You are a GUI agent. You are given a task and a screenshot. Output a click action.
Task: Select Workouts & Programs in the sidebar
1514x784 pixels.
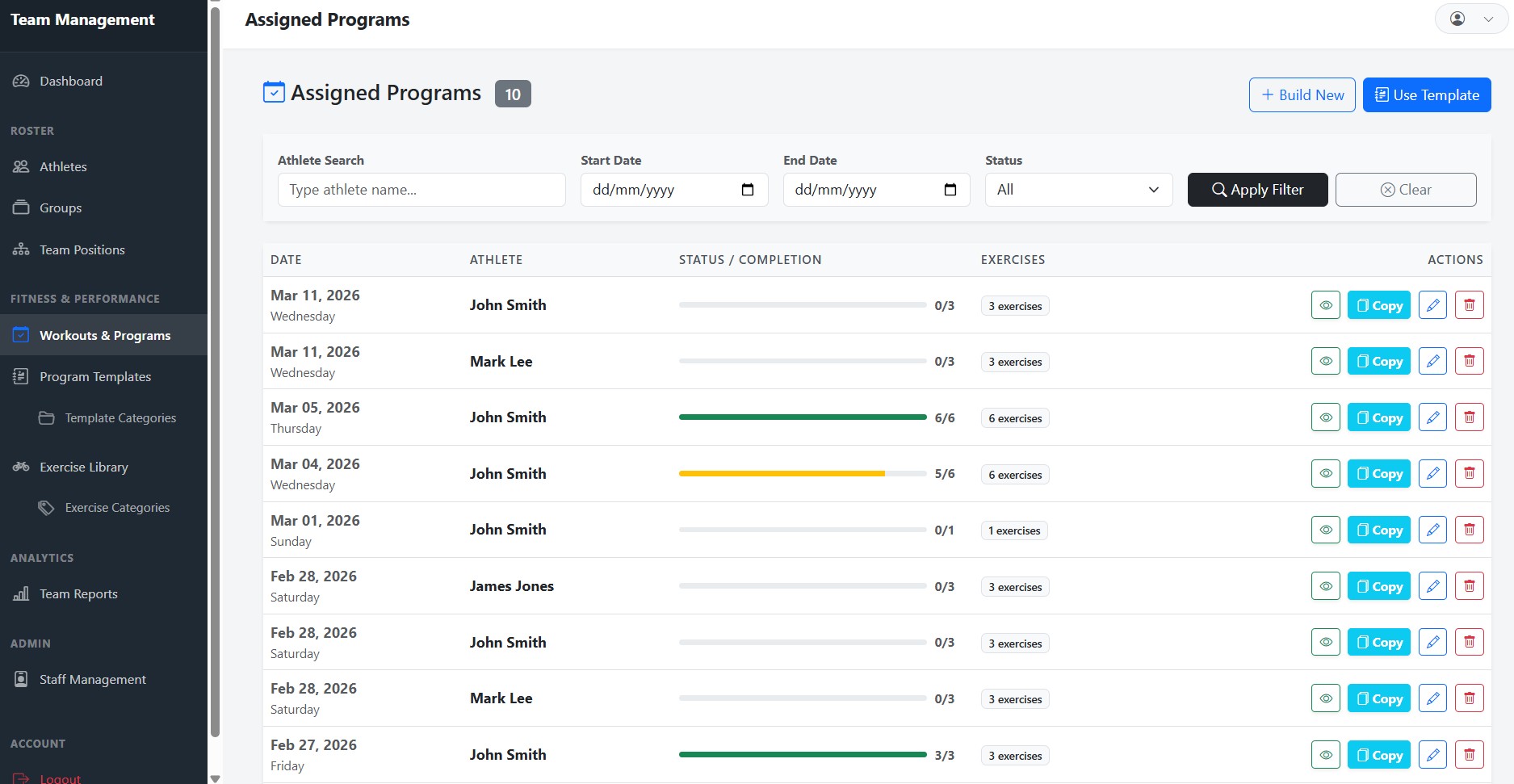pyautogui.click(x=103, y=335)
